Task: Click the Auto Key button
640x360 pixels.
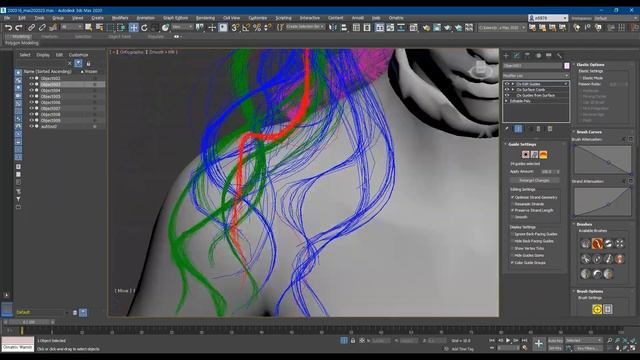Action: pyautogui.click(x=555, y=340)
